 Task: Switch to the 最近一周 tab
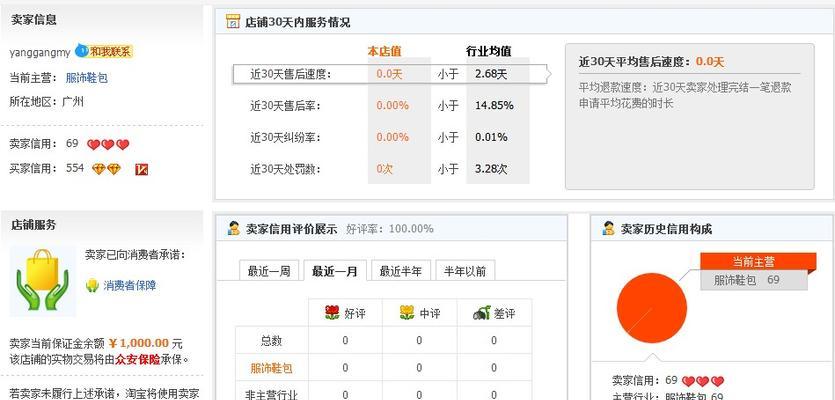tap(269, 271)
